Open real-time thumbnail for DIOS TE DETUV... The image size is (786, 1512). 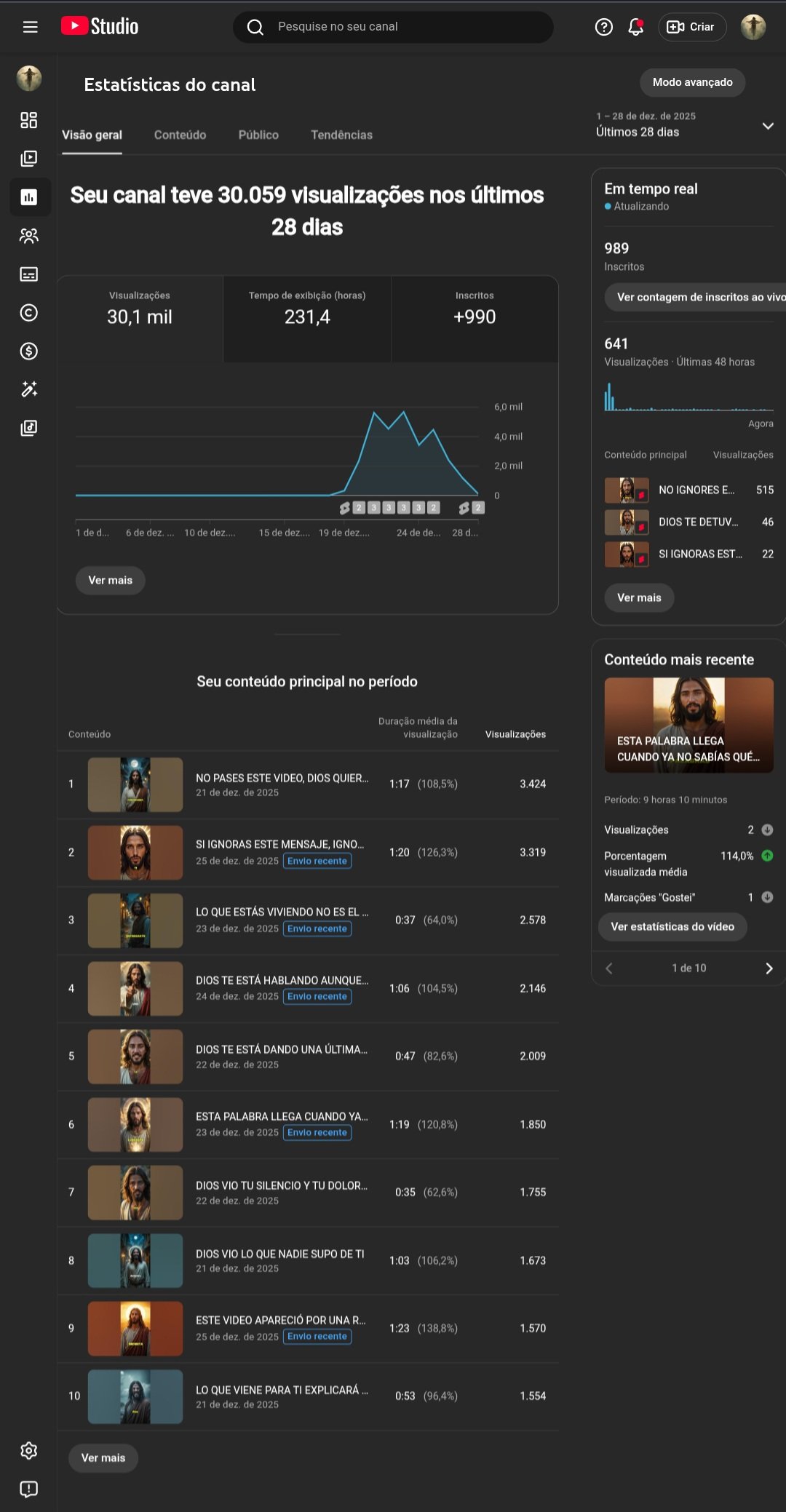[627, 522]
